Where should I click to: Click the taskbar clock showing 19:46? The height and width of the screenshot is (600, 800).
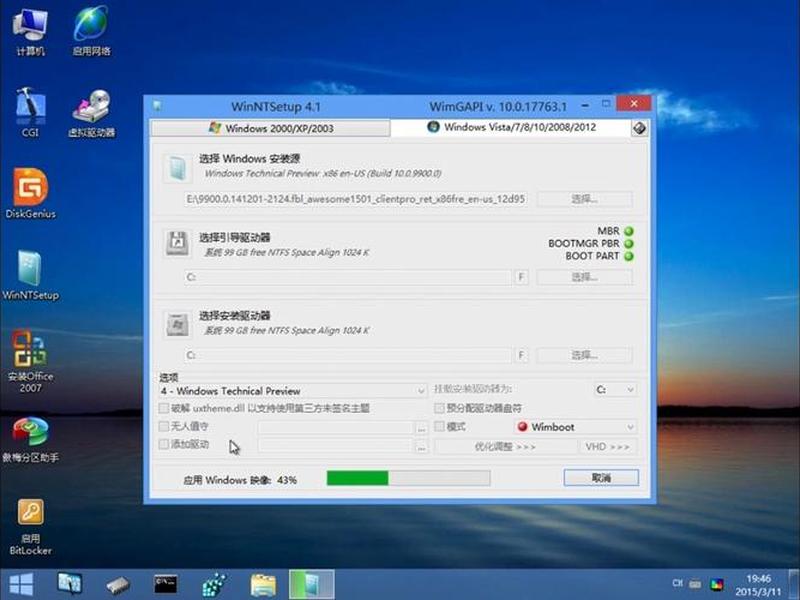coord(758,585)
